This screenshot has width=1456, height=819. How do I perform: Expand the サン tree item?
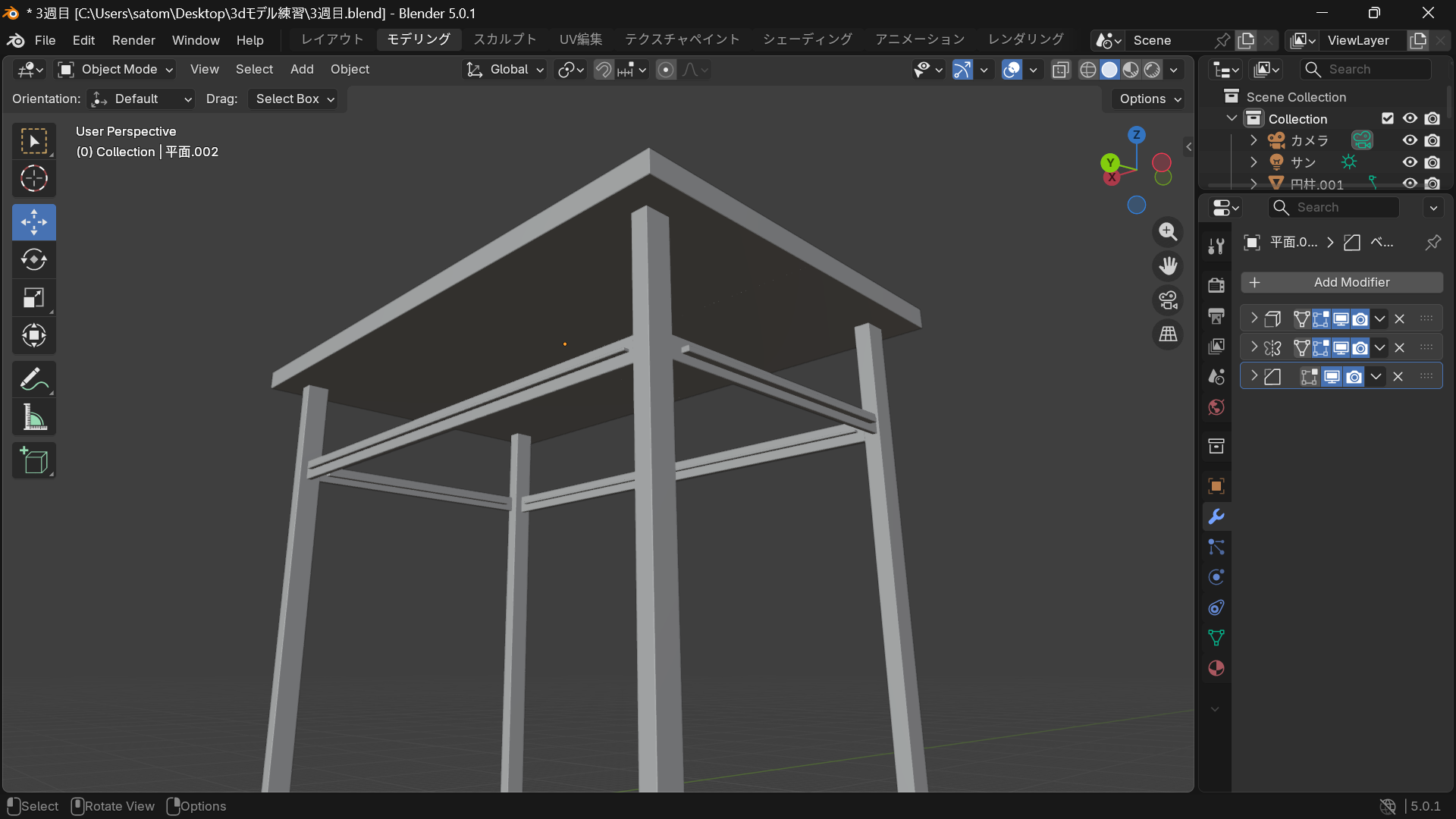coord(1254,162)
